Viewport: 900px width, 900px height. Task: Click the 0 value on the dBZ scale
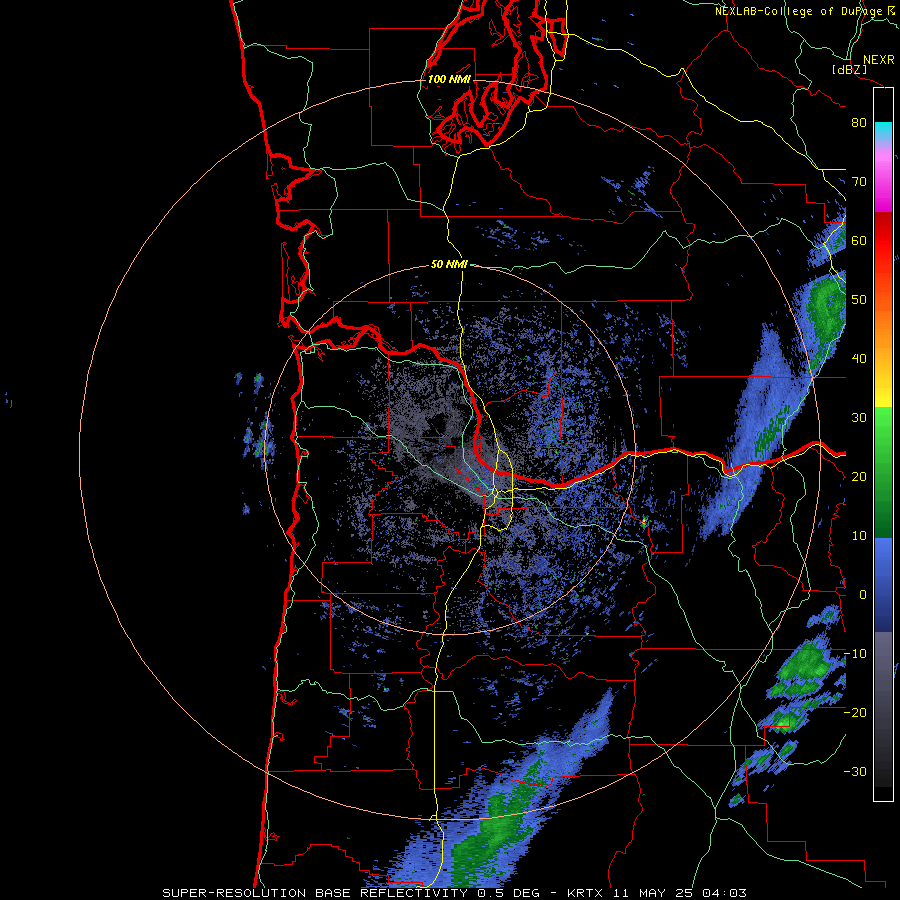[x=863, y=595]
